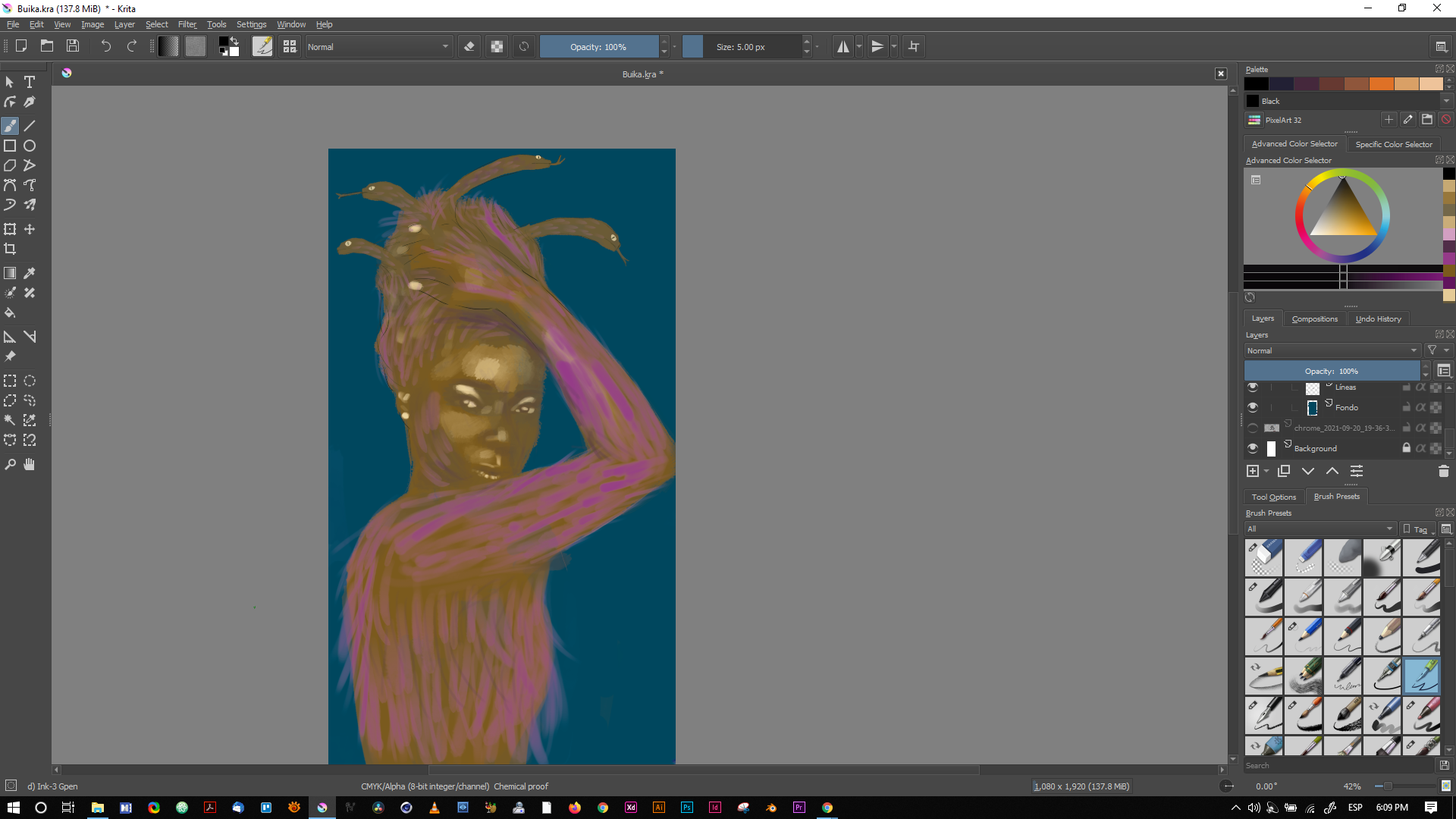Select the Move tool
This screenshot has width=1456, height=819.
(x=30, y=229)
